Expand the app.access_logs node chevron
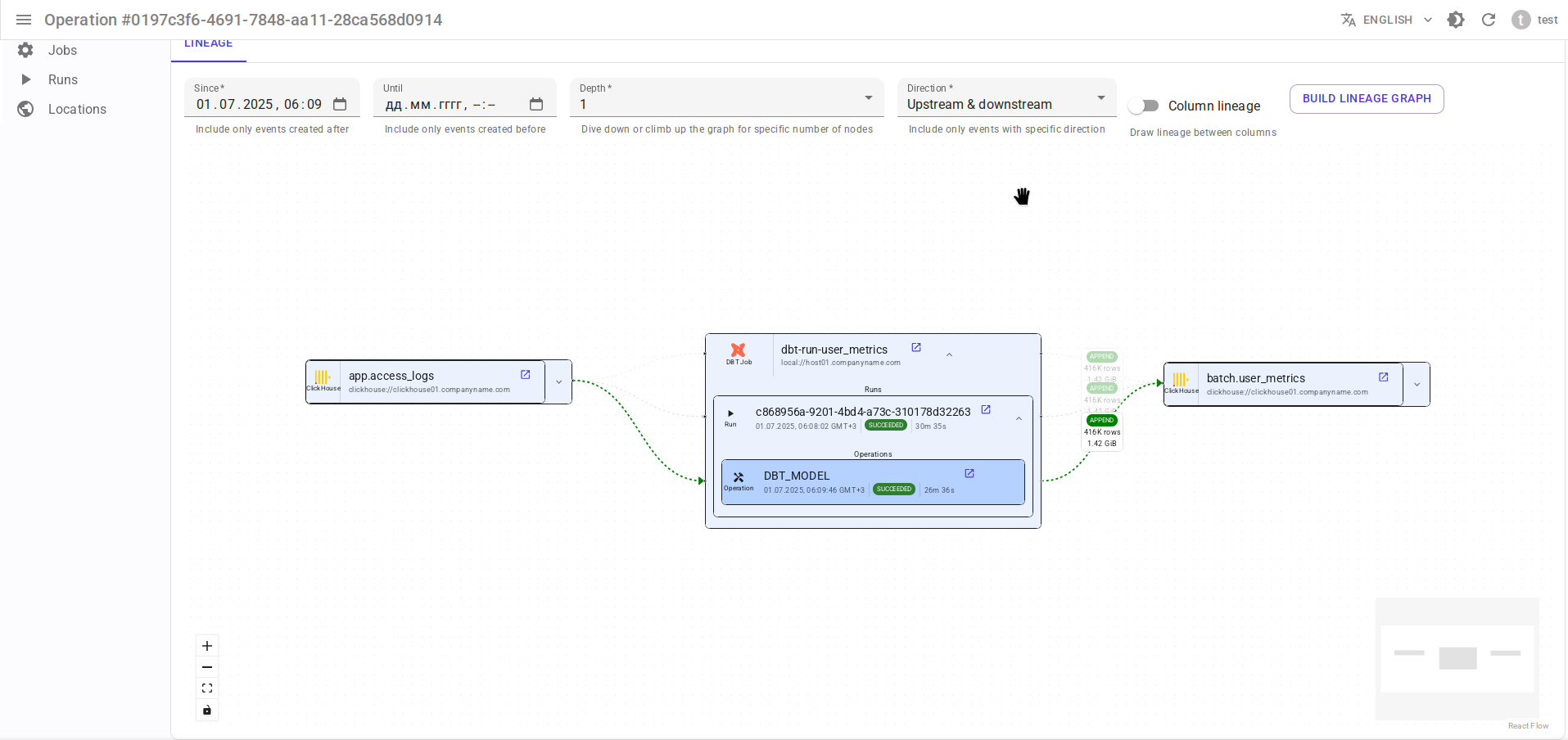Viewport: 1568px width, 740px height. 559,382
